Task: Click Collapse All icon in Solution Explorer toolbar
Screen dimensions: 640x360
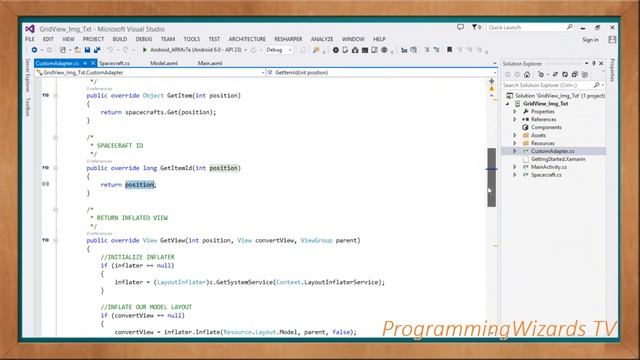Action: (575, 74)
